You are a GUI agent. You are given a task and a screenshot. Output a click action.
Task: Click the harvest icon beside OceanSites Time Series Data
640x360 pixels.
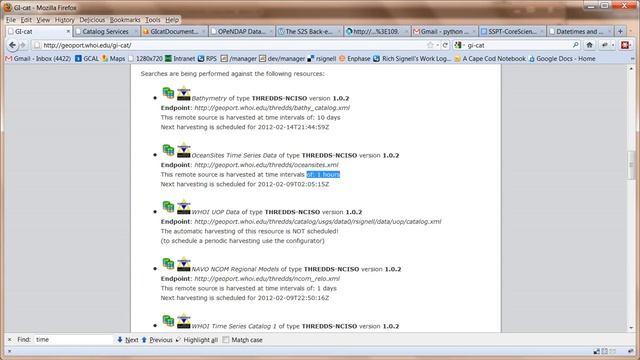coord(184,150)
